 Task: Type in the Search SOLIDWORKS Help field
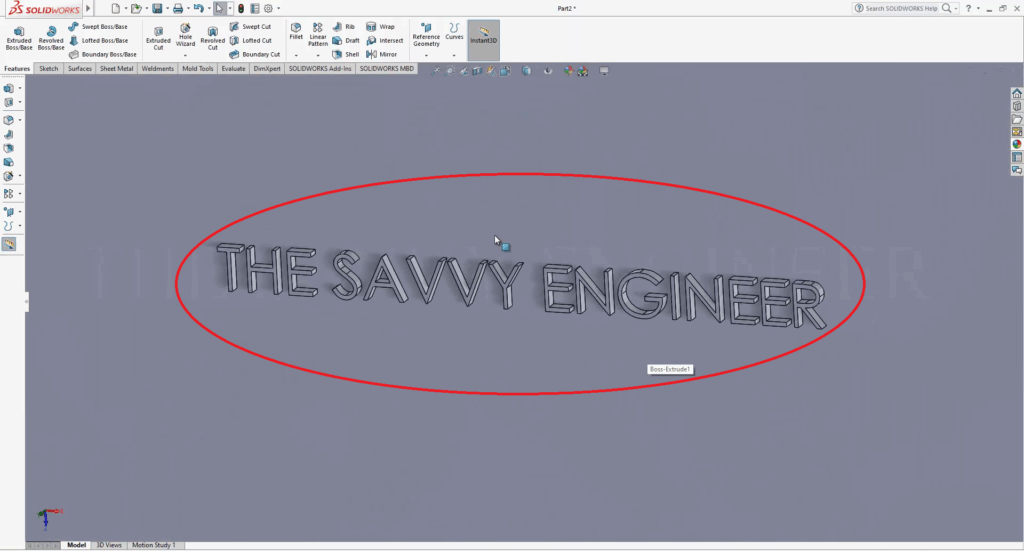pyautogui.click(x=901, y=8)
